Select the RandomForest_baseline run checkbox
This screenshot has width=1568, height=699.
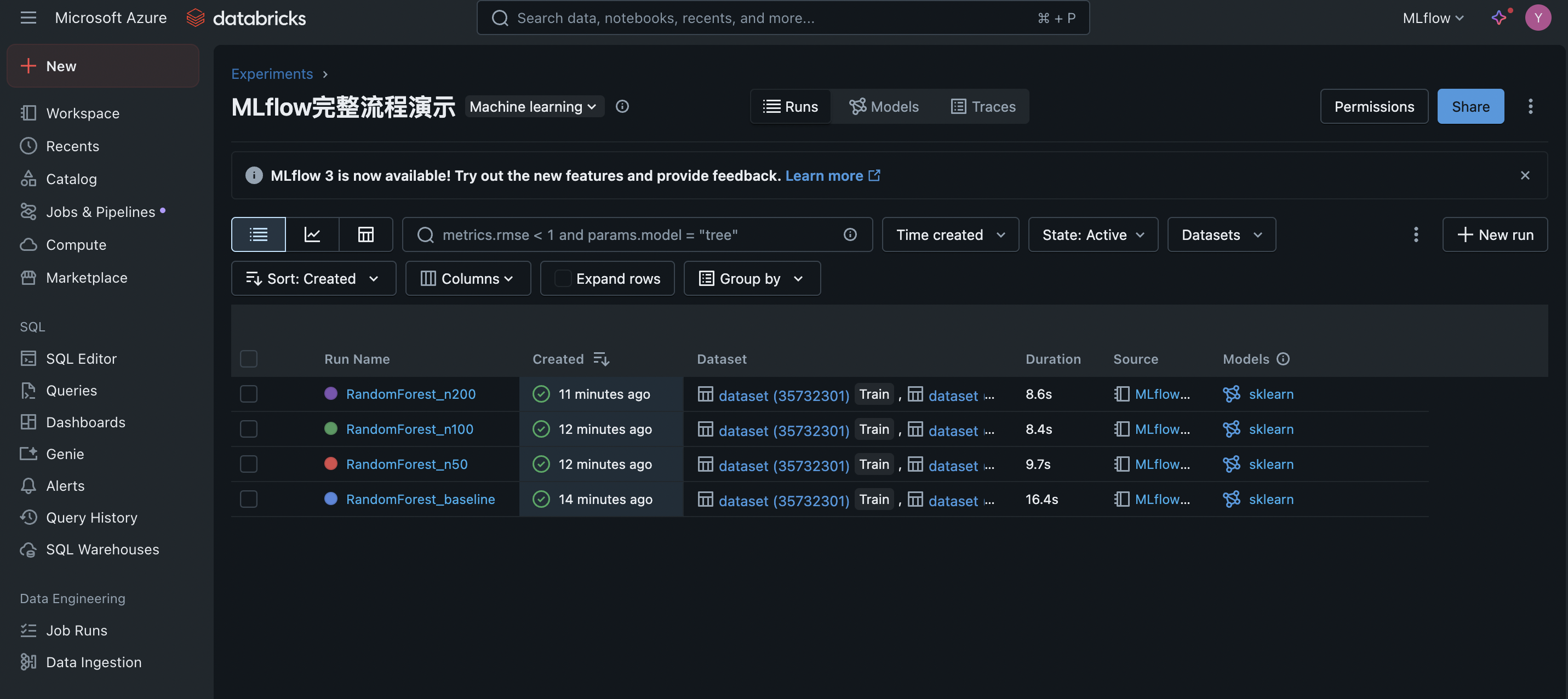coord(248,499)
